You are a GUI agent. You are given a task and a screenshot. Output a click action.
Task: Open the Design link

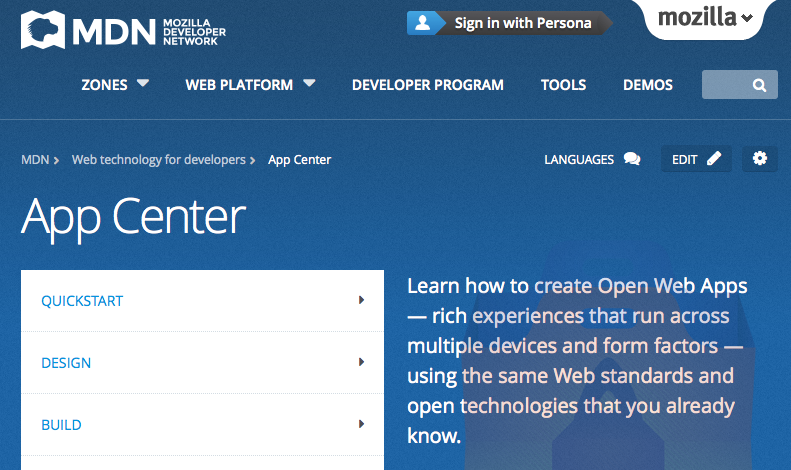pyautogui.click(x=66, y=363)
